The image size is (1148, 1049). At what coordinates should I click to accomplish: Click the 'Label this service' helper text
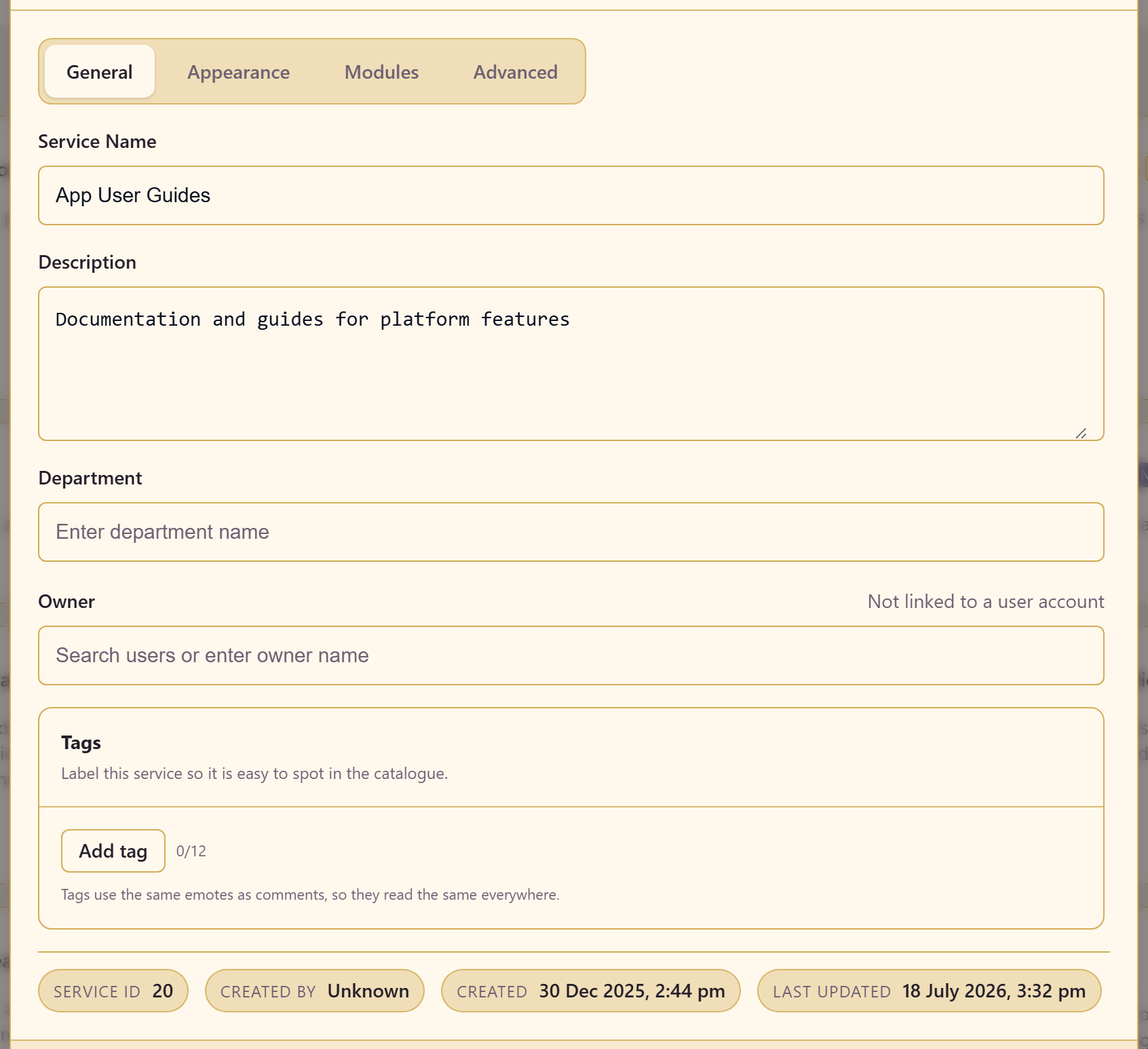(254, 774)
